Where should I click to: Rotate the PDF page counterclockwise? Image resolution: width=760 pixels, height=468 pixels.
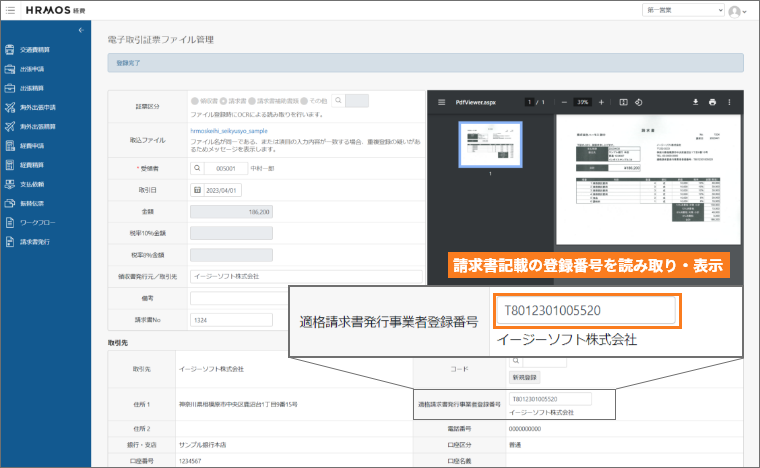[638, 102]
